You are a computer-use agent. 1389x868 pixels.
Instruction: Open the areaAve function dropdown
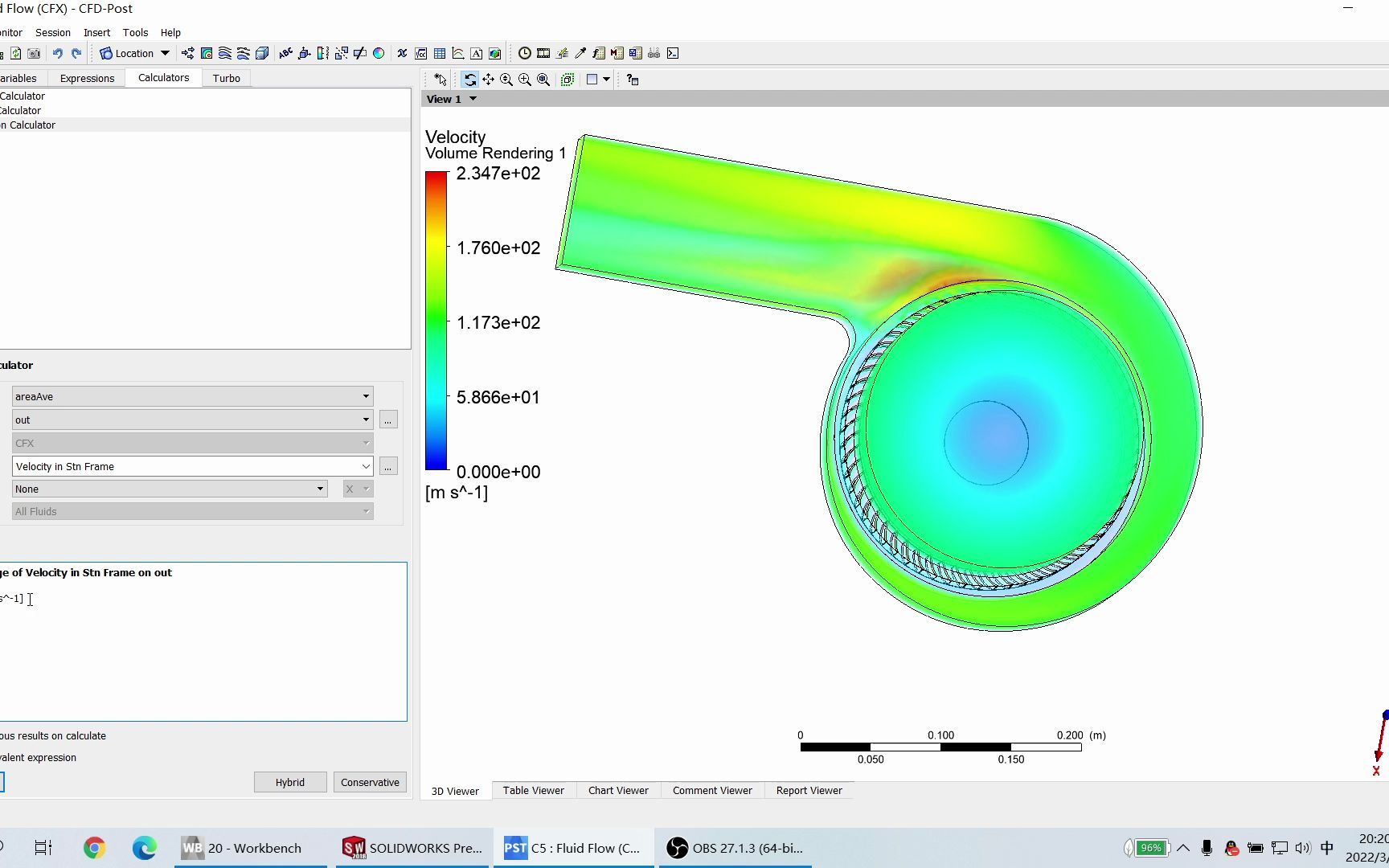tap(367, 395)
